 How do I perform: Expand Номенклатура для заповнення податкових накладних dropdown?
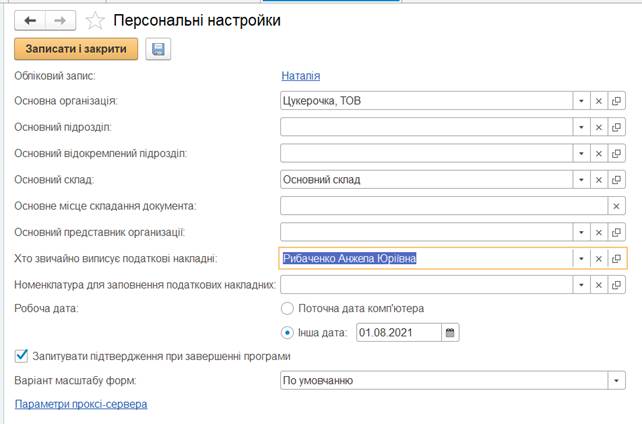pos(579,285)
